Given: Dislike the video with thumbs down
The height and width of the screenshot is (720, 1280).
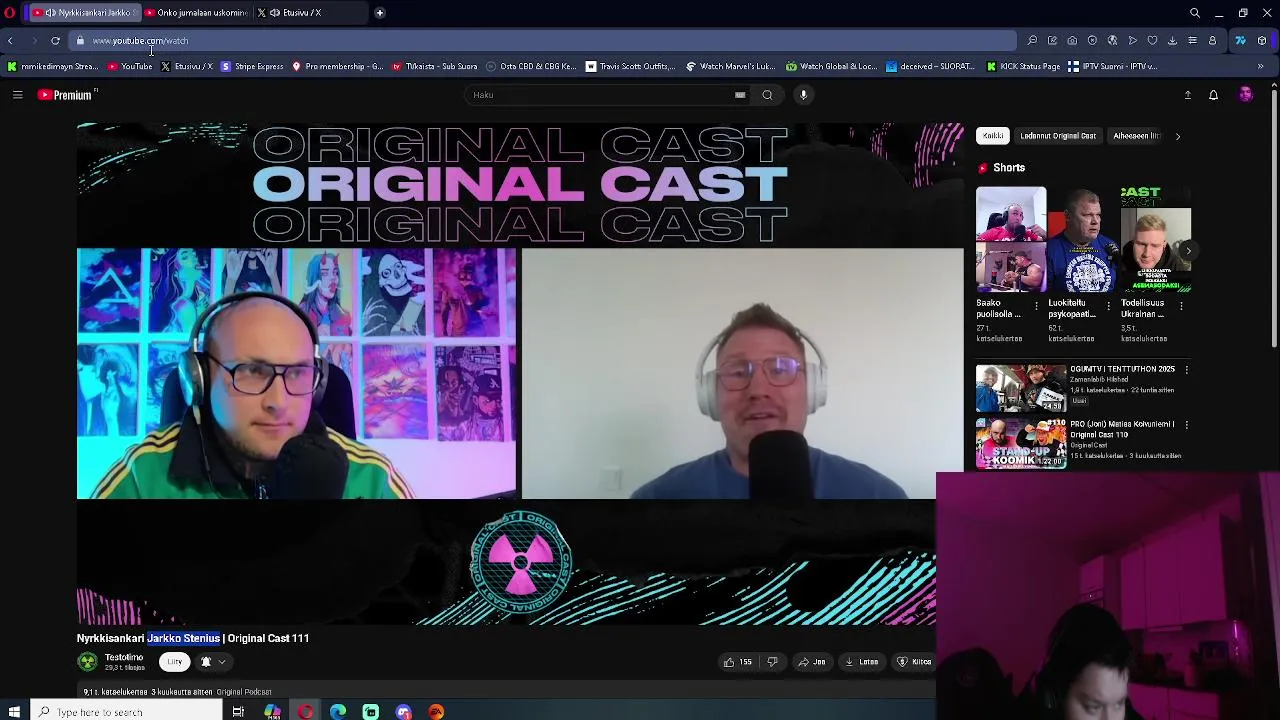Looking at the screenshot, I should (772, 662).
